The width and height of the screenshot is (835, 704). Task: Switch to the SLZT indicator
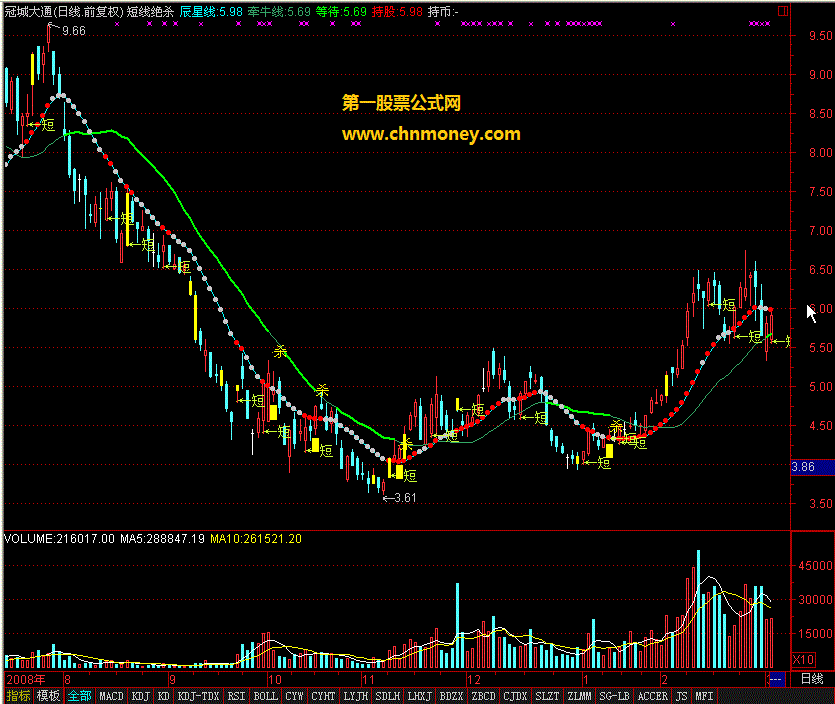coord(547,696)
